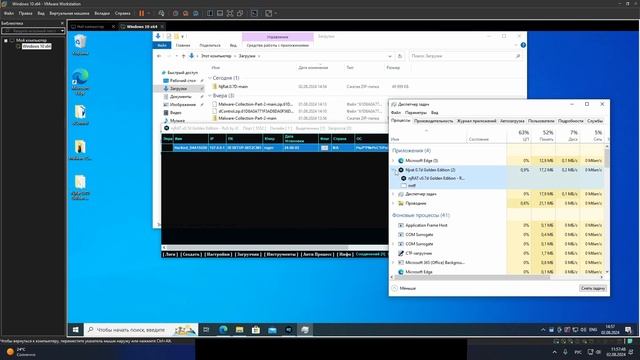Open the VMware snapshot manager icon
This screenshot has width=640, height=360.
196,13
